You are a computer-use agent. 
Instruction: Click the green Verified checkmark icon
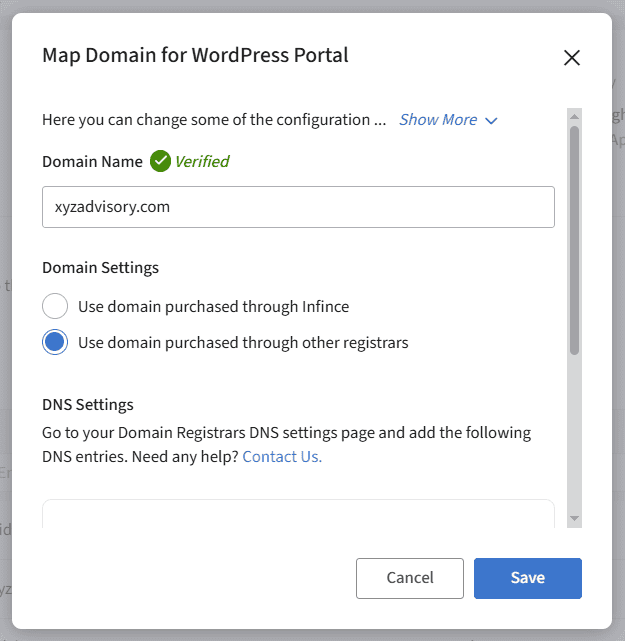point(160,161)
